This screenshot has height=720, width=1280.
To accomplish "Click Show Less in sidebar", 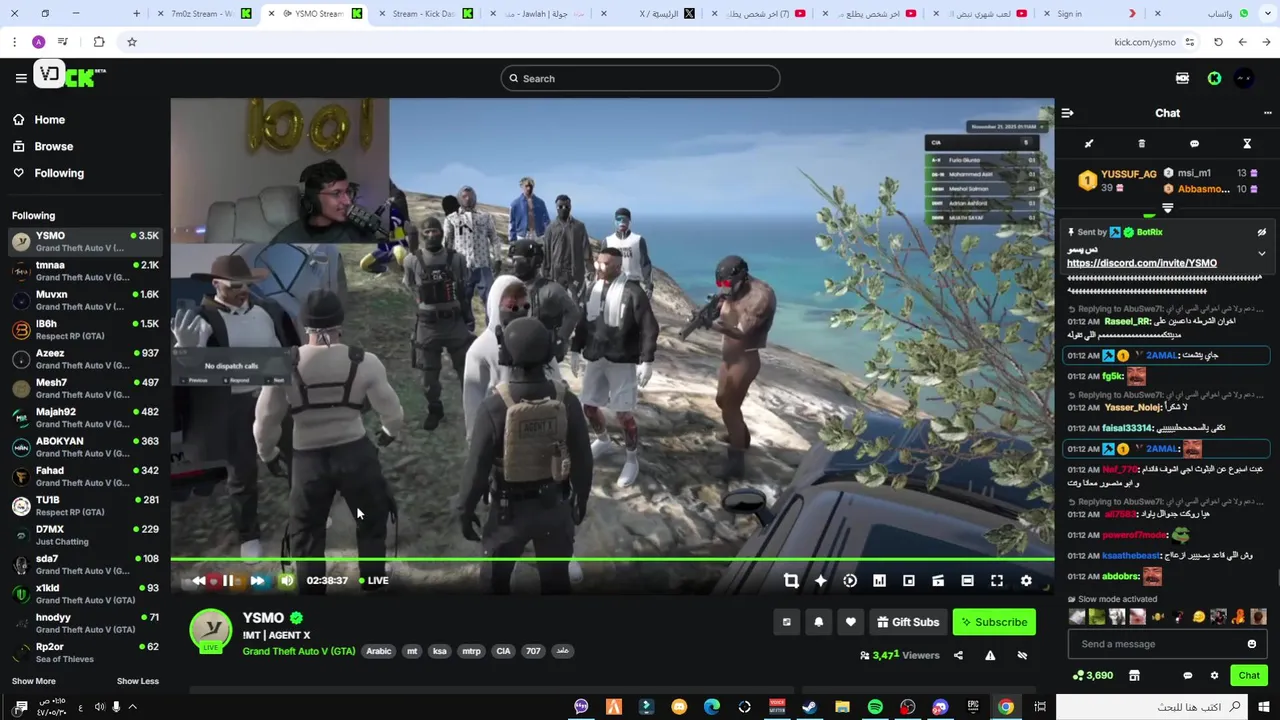I will click(x=138, y=681).
